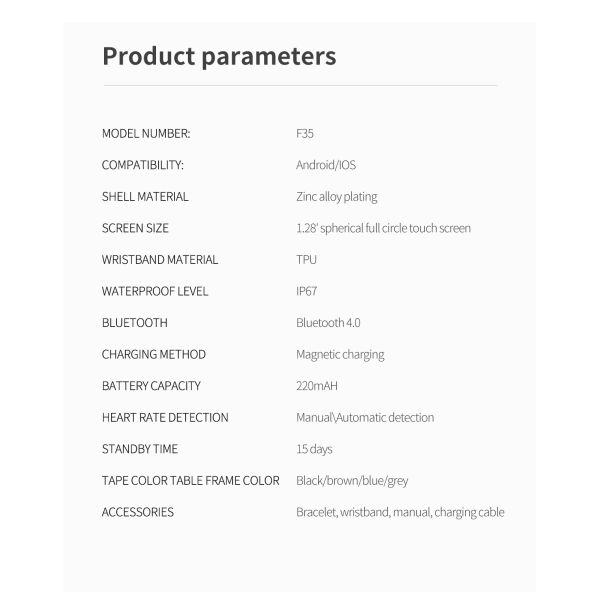The height and width of the screenshot is (600, 600).
Task: Select the WRISTBAND MATERIAL label
Action: (x=160, y=260)
